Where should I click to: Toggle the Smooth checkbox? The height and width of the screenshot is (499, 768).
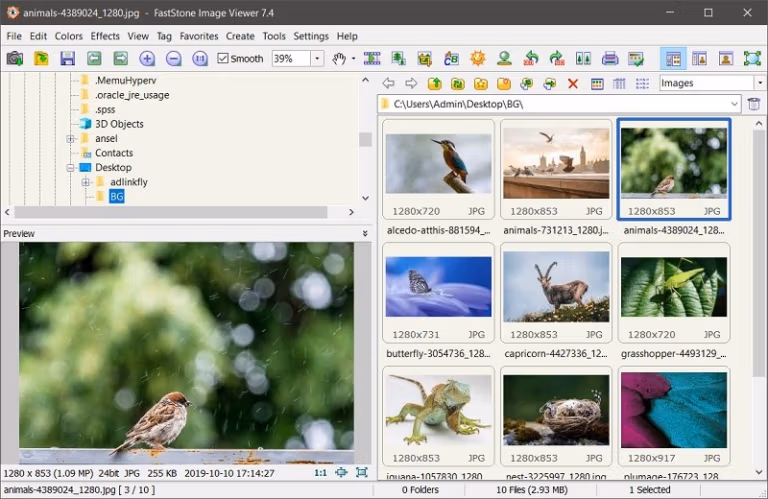pos(223,59)
